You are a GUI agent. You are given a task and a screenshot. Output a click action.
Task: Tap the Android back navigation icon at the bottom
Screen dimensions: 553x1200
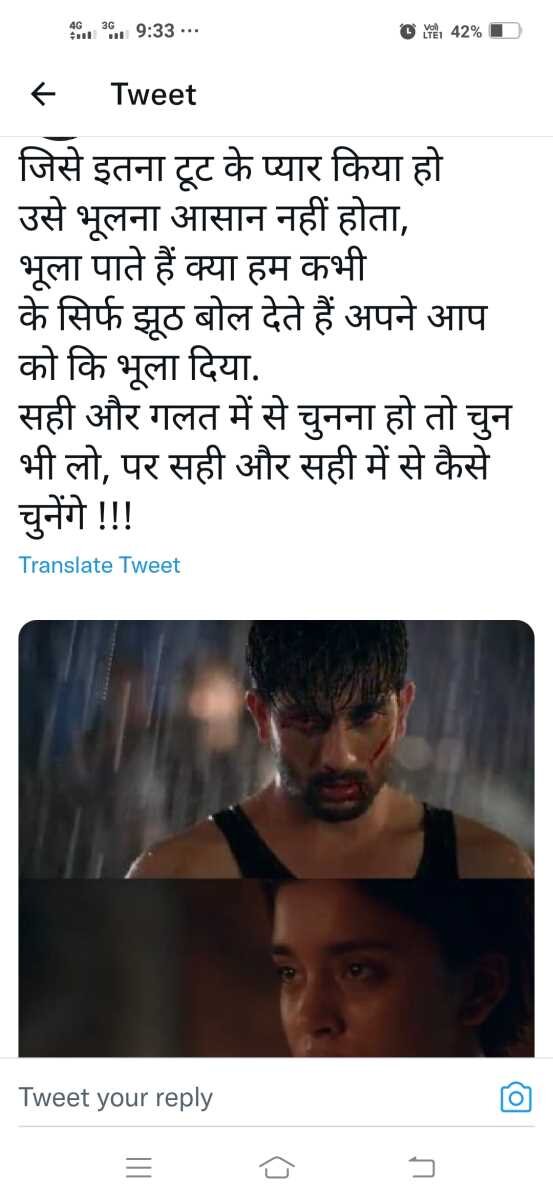coord(422,1166)
